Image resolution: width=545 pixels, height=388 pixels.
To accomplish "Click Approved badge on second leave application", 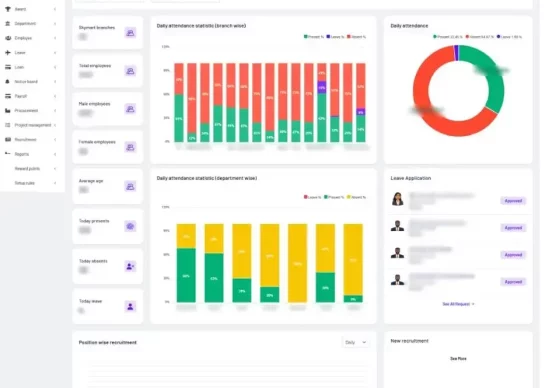I will coord(513,228).
